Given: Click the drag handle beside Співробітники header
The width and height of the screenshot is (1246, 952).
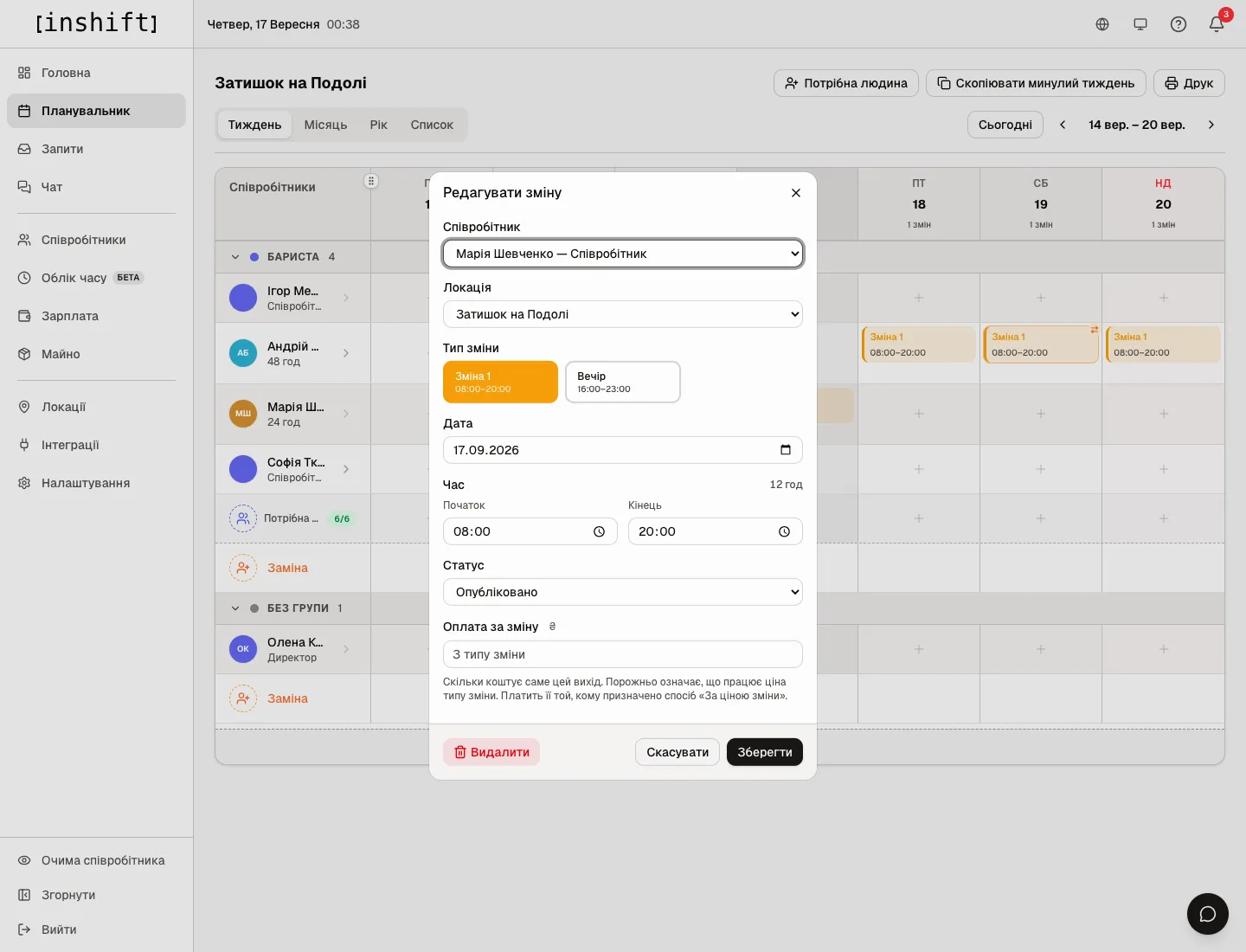Looking at the screenshot, I should coord(371,181).
